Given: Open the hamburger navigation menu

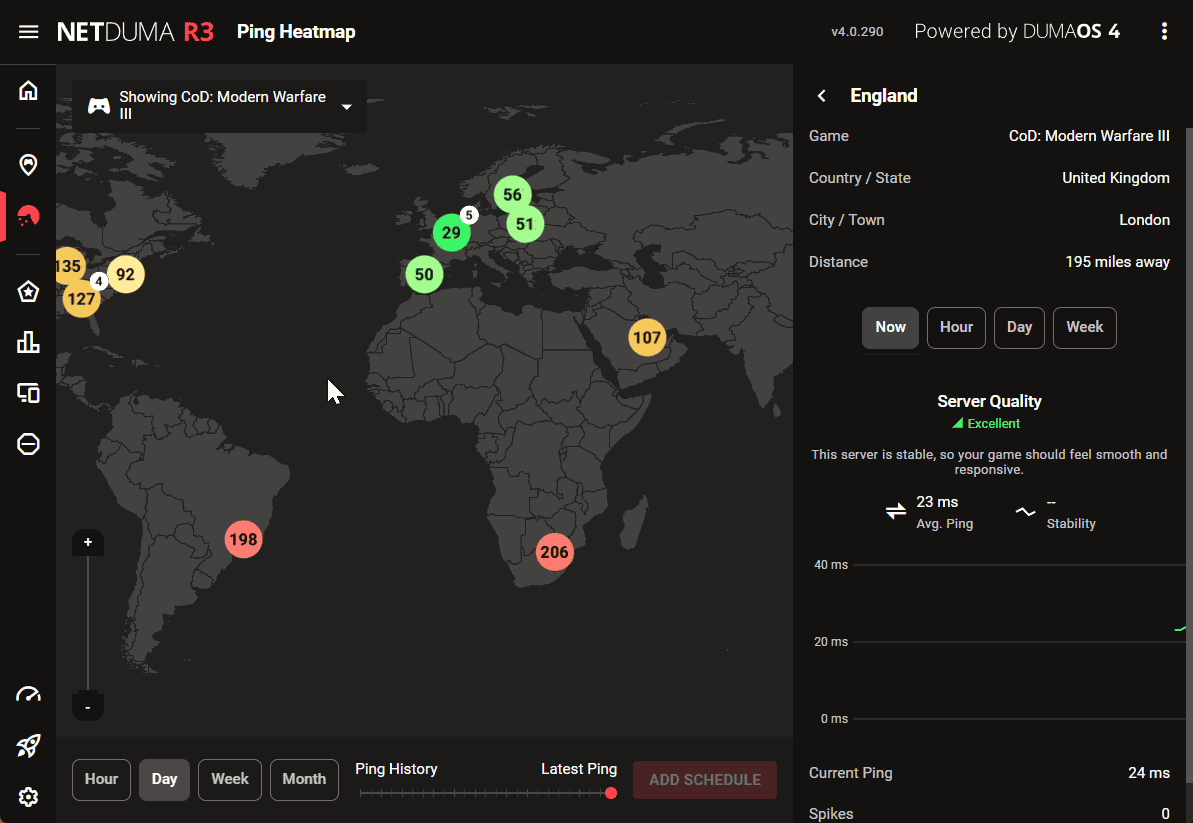Looking at the screenshot, I should tap(28, 32).
